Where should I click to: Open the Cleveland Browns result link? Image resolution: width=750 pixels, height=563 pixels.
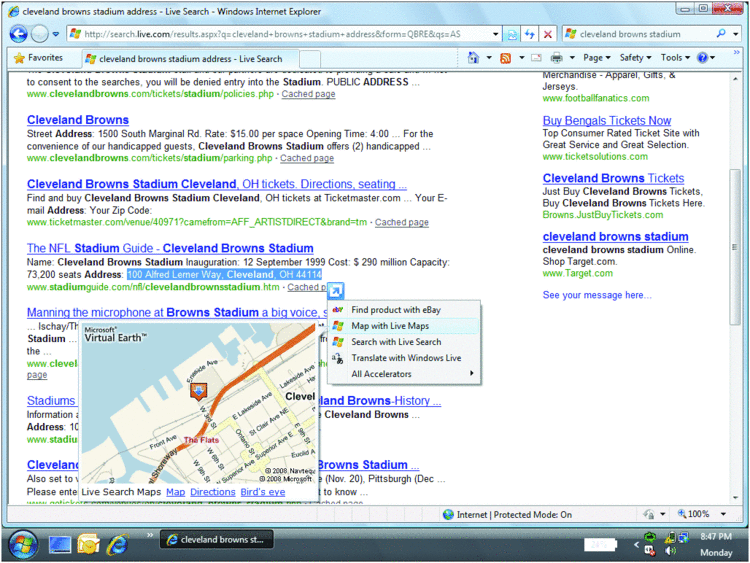tap(78, 120)
